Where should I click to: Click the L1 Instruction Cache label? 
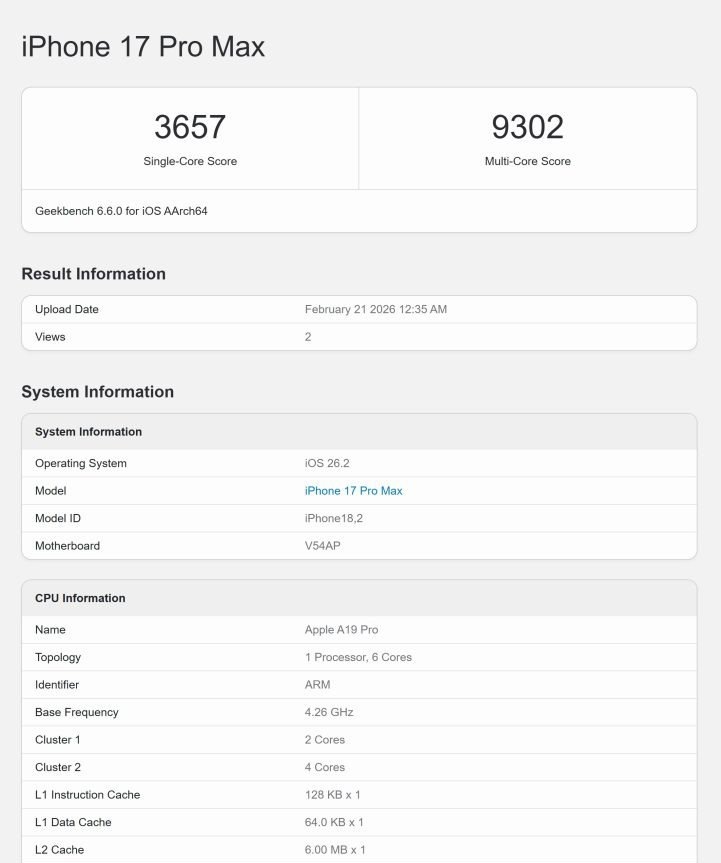tap(88, 795)
